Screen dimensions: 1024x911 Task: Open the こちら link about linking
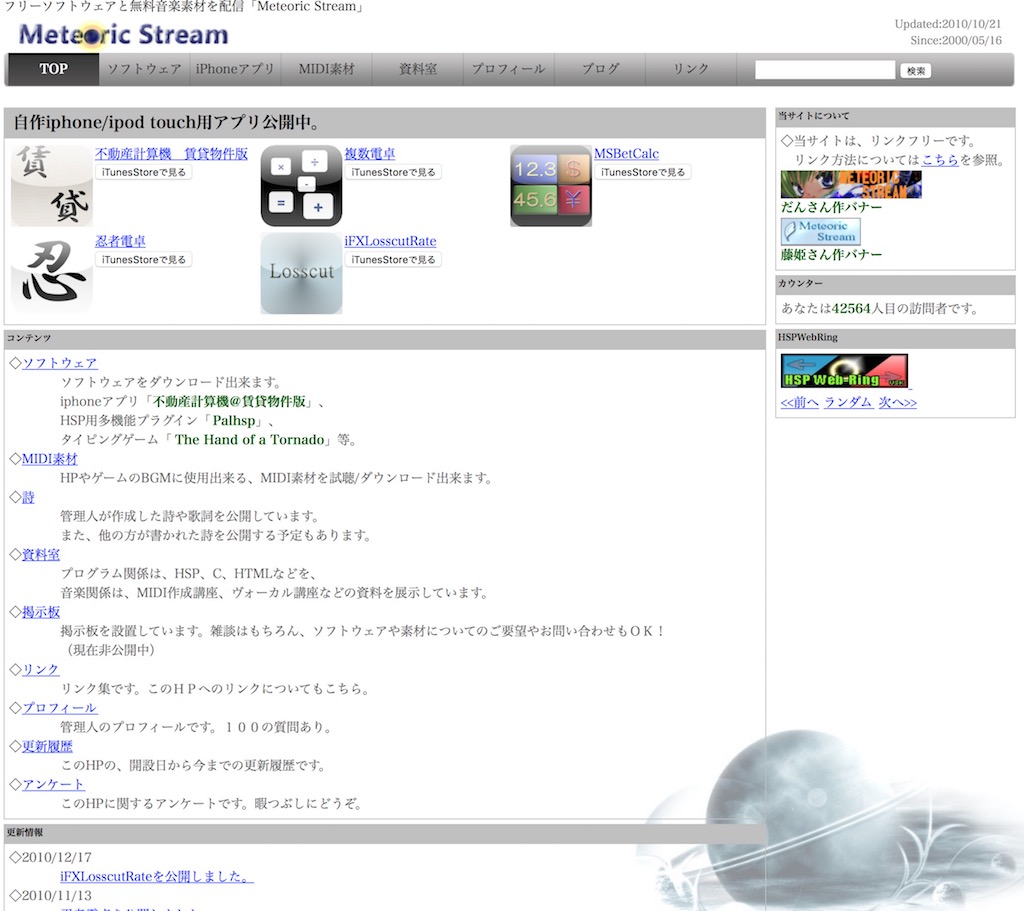[x=940, y=160]
